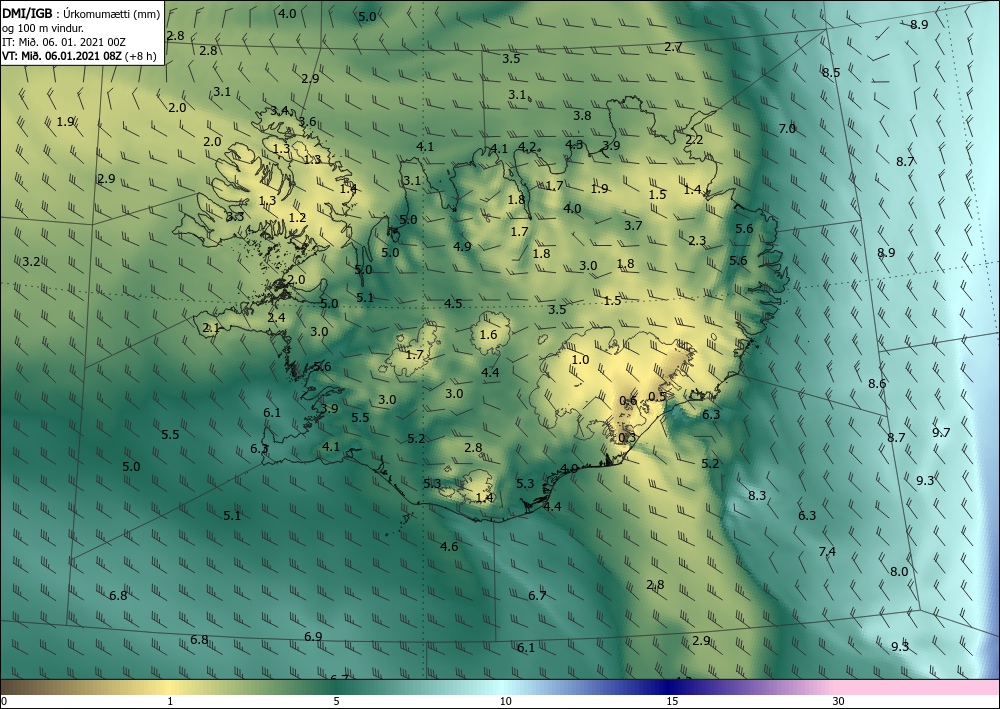This screenshot has width=1000, height=709.
Task: Click the 1.0 value on Vatnajökull
Action: pyautogui.click(x=580, y=360)
